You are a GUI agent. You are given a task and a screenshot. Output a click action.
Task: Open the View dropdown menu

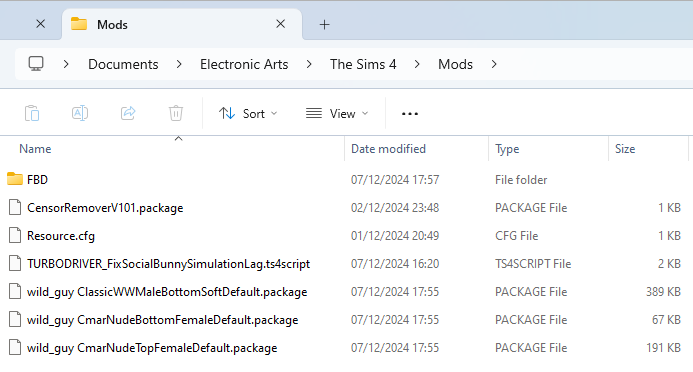(337, 114)
